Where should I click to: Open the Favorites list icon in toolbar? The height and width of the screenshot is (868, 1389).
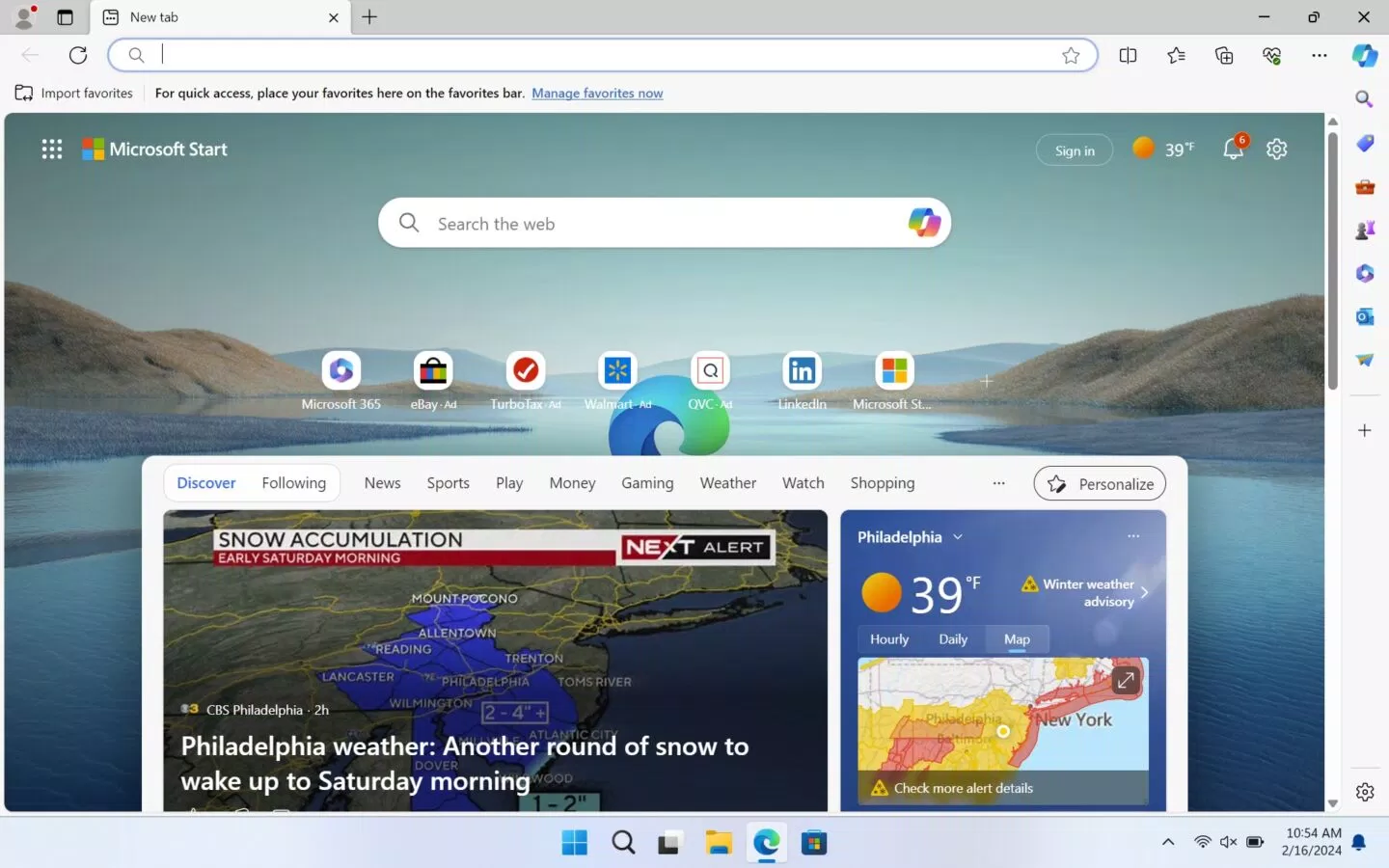[x=1176, y=55]
